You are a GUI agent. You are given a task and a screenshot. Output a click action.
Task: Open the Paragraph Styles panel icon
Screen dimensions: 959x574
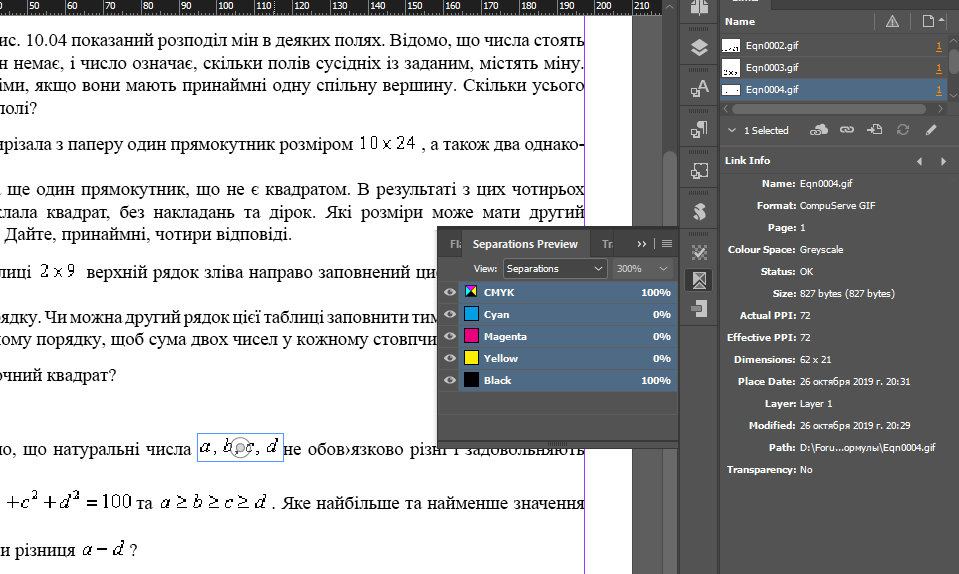pyautogui.click(x=699, y=130)
